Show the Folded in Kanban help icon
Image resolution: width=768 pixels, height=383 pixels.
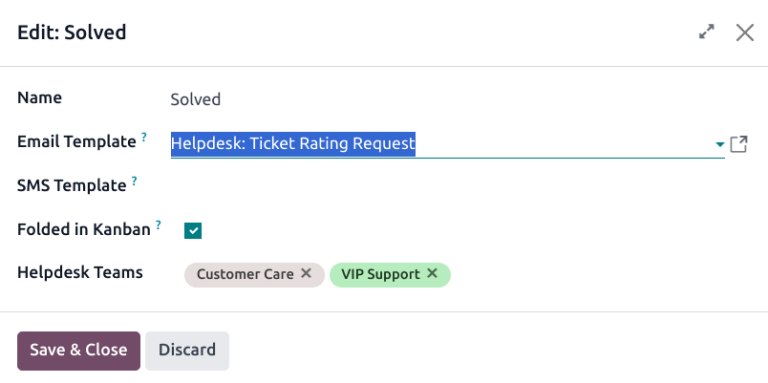(158, 225)
